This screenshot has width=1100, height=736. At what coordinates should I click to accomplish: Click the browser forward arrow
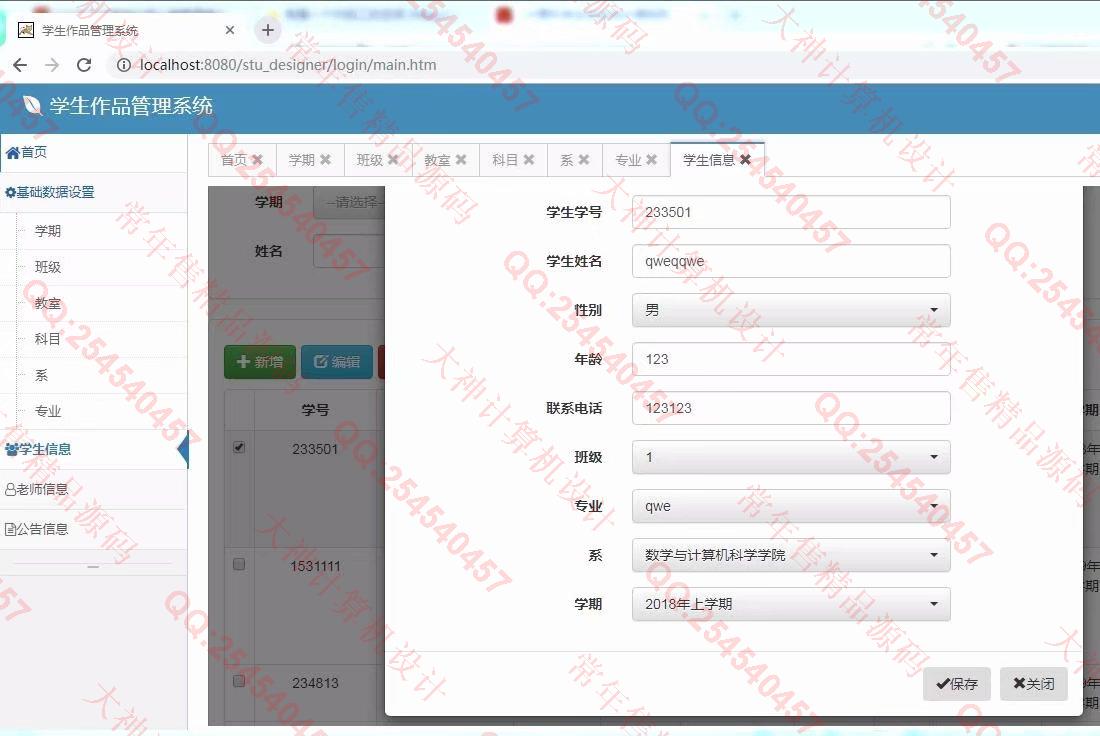click(52, 65)
